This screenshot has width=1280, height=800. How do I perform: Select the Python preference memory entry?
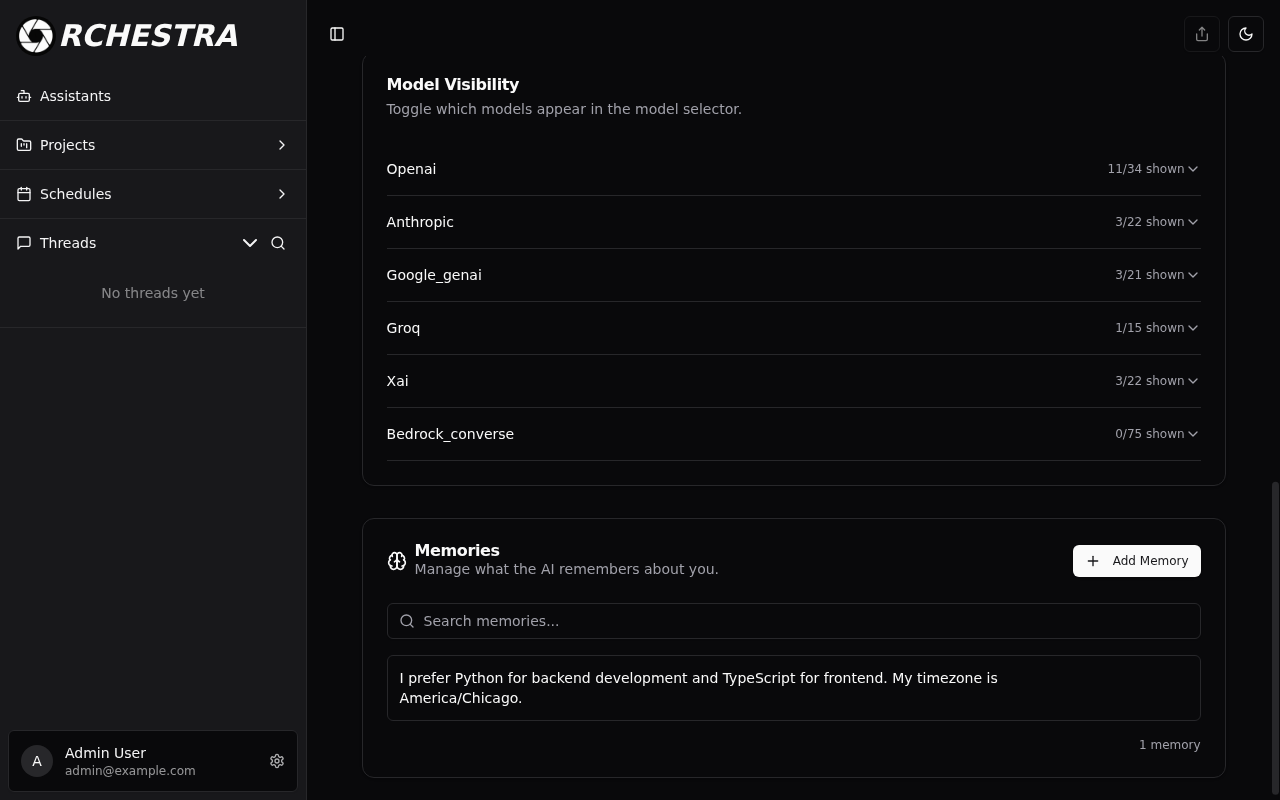point(793,688)
